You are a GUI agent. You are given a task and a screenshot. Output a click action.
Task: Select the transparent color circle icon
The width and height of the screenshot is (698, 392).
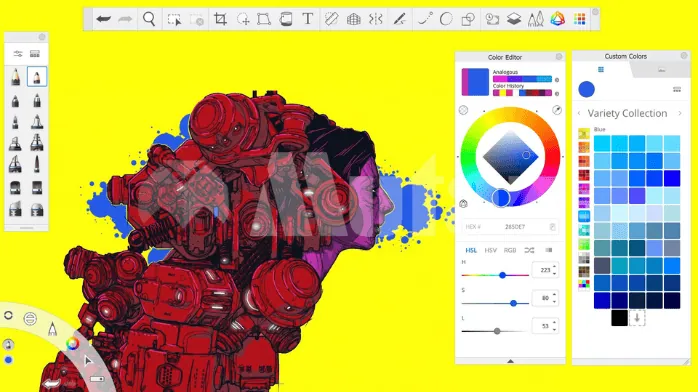(463, 110)
